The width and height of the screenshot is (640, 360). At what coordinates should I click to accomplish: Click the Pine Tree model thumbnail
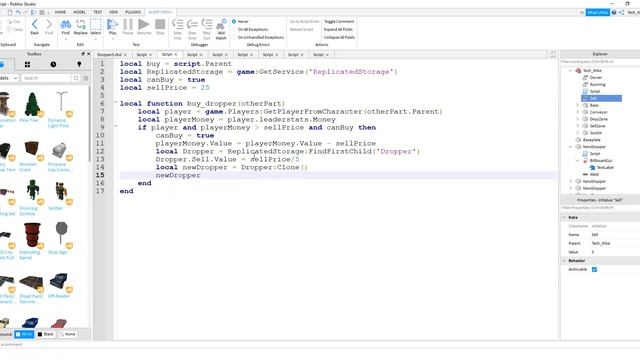tap(32, 104)
